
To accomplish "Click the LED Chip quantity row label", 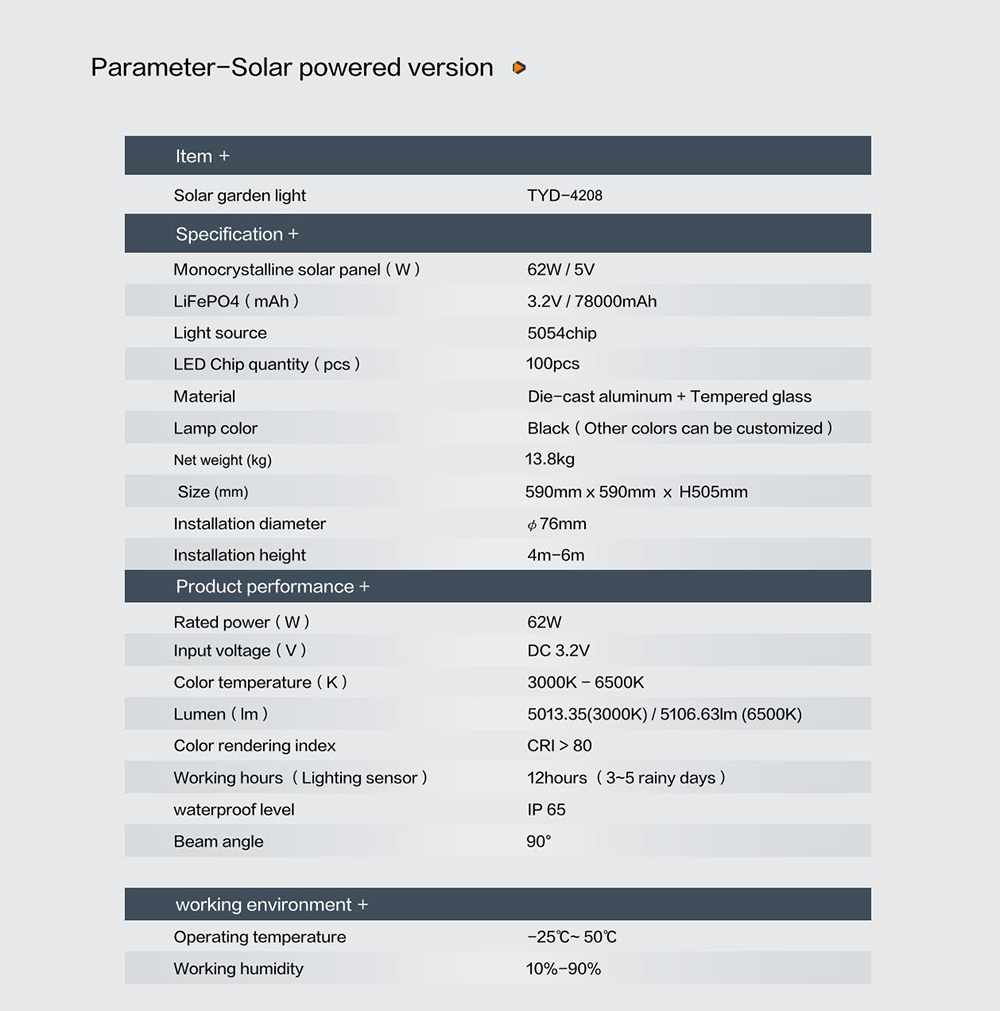I will click(x=266, y=364).
